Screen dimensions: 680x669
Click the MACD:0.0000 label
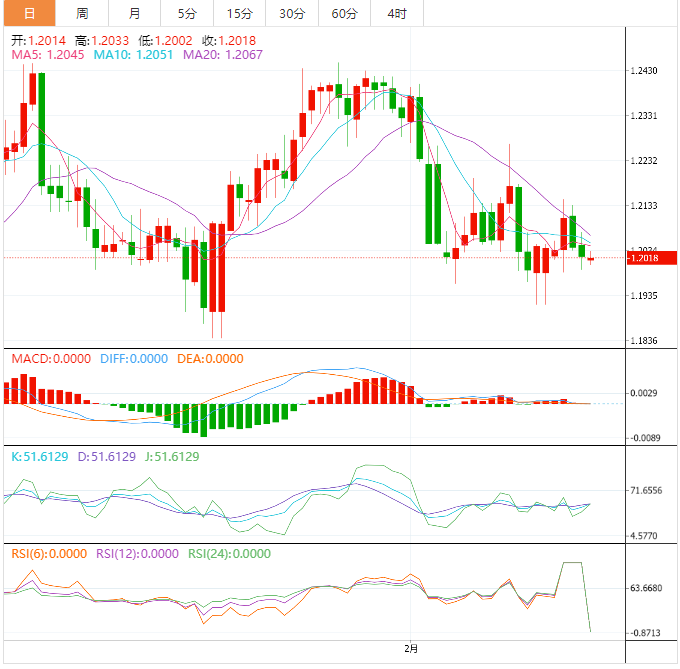pyautogui.click(x=51, y=359)
